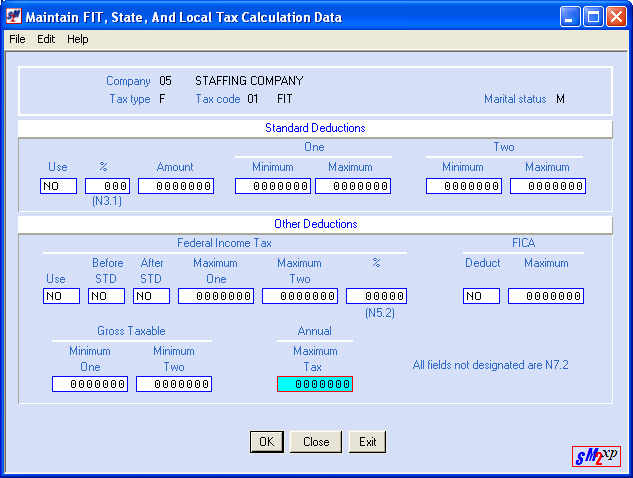Maximize the window using title bar button
The width and height of the screenshot is (633, 478).
click(x=594, y=17)
